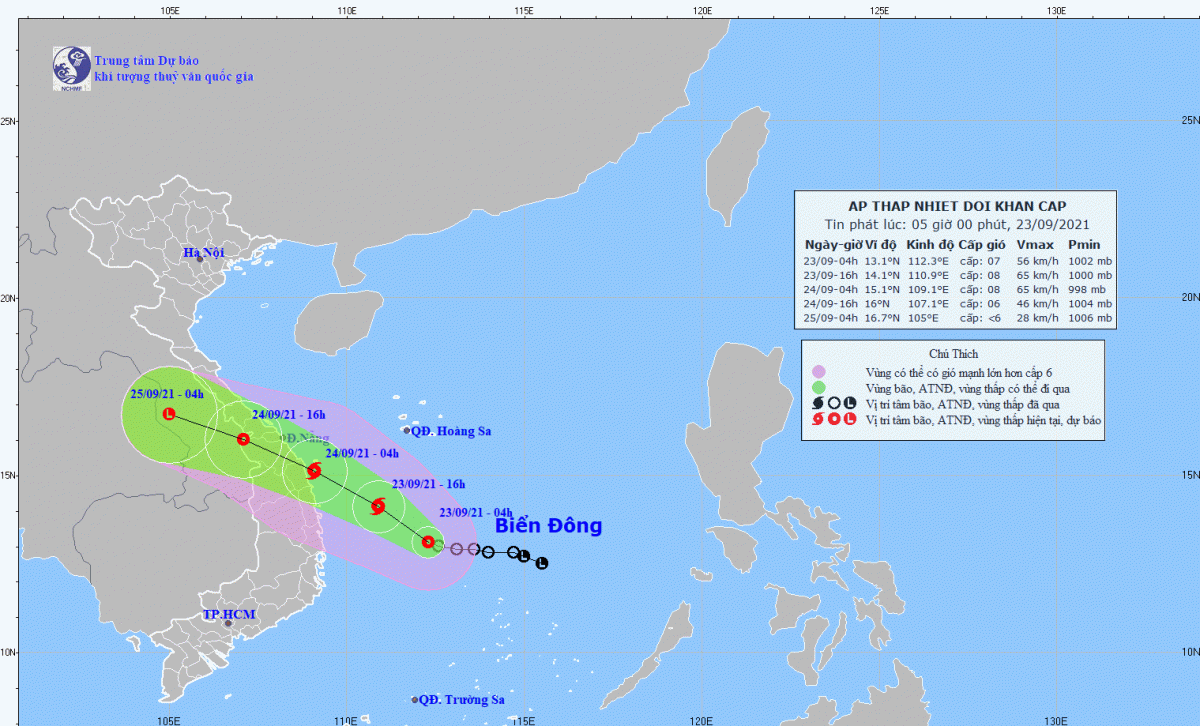The height and width of the screenshot is (726, 1200).
Task: Click the black storm symbol in the legend
Action: point(817,403)
